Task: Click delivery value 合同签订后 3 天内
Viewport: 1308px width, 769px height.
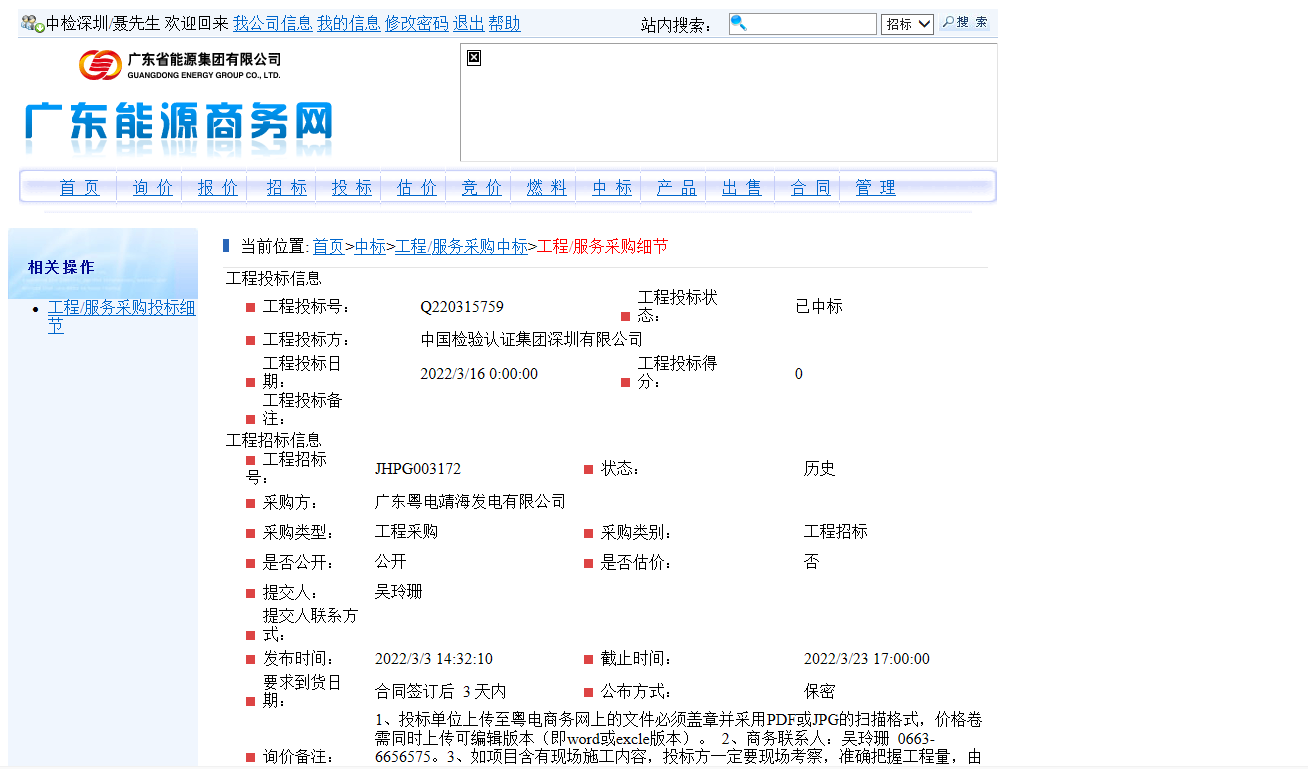Action: click(441, 692)
